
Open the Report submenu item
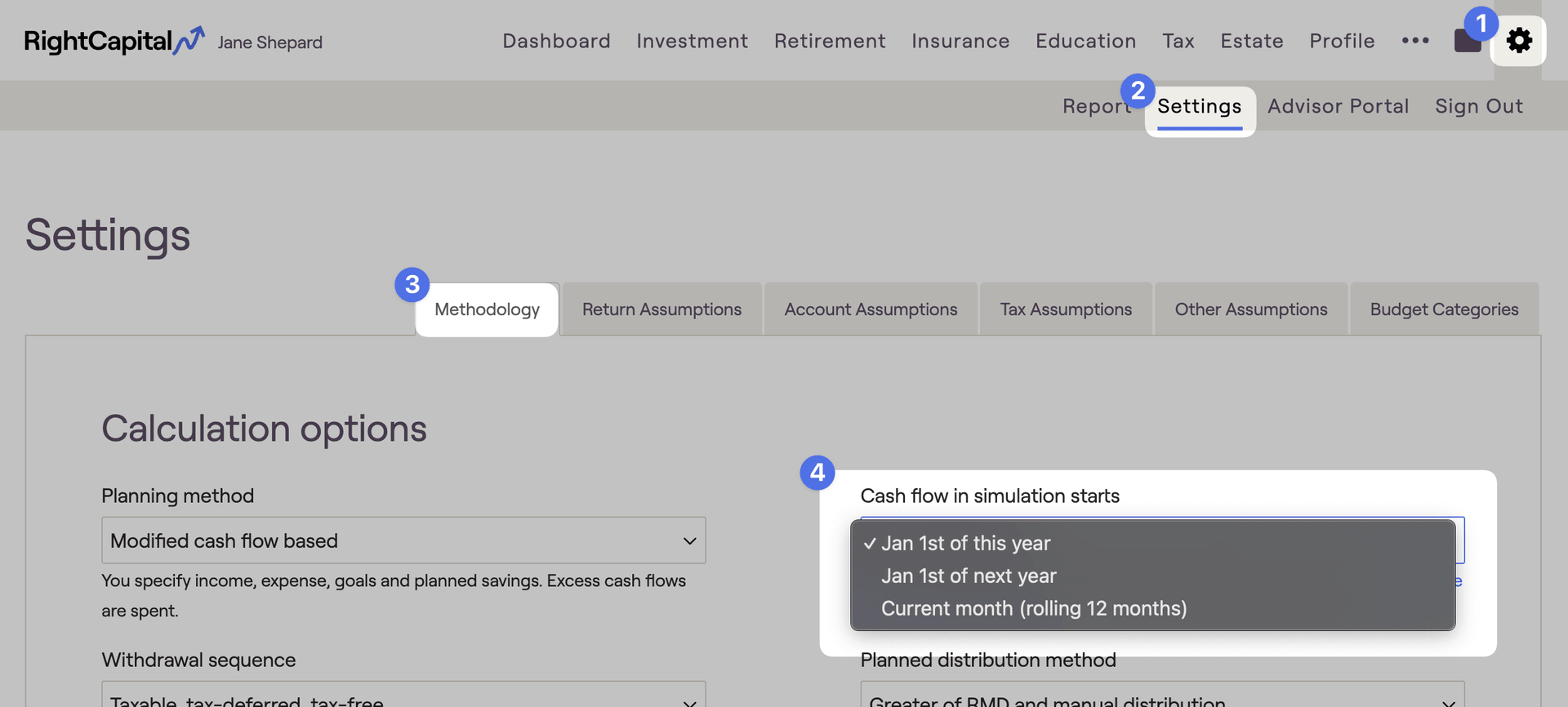point(1096,106)
